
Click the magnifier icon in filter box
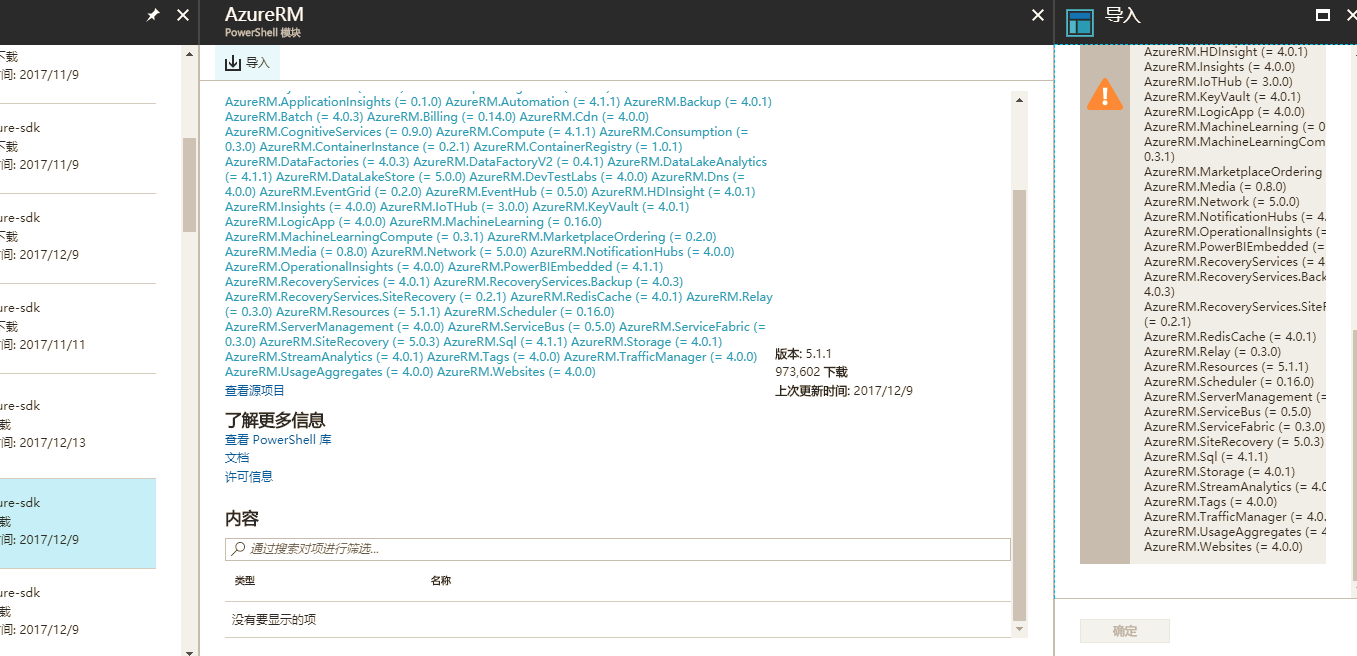(238, 549)
